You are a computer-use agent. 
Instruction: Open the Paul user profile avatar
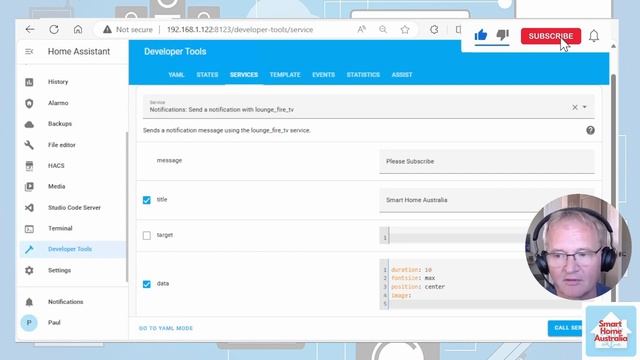tap(29, 323)
